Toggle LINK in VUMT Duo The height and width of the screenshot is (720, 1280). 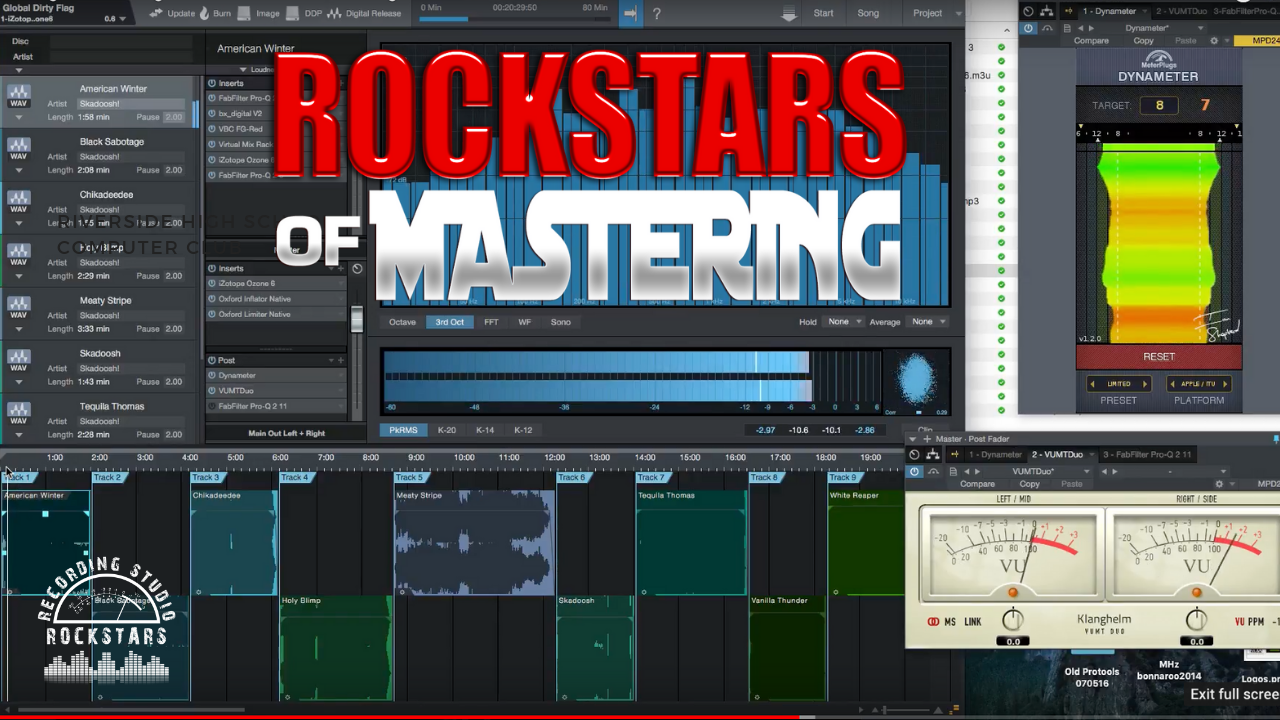973,621
